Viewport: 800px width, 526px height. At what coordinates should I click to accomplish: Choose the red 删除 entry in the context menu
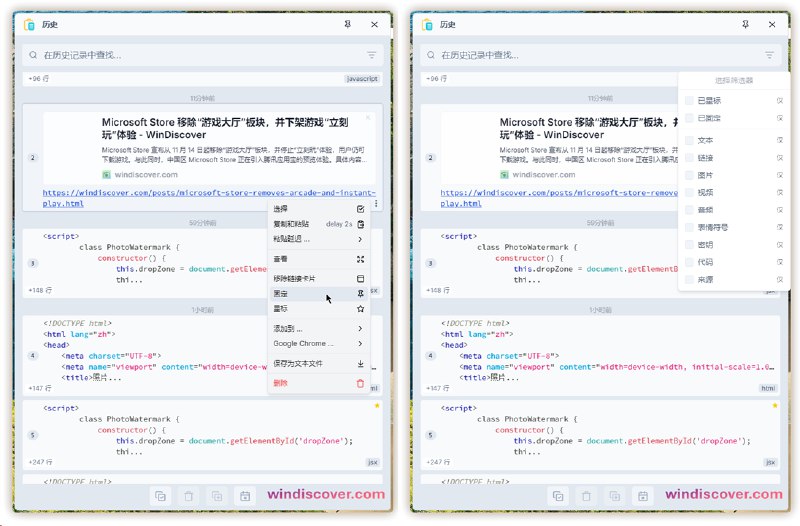[318, 383]
